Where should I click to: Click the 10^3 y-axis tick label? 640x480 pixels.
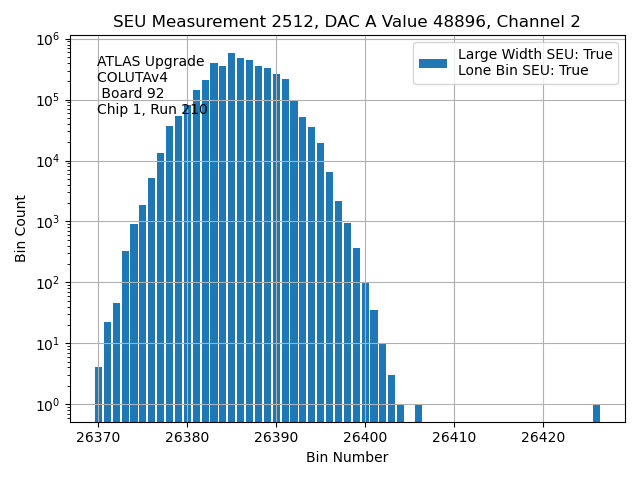pos(48,222)
